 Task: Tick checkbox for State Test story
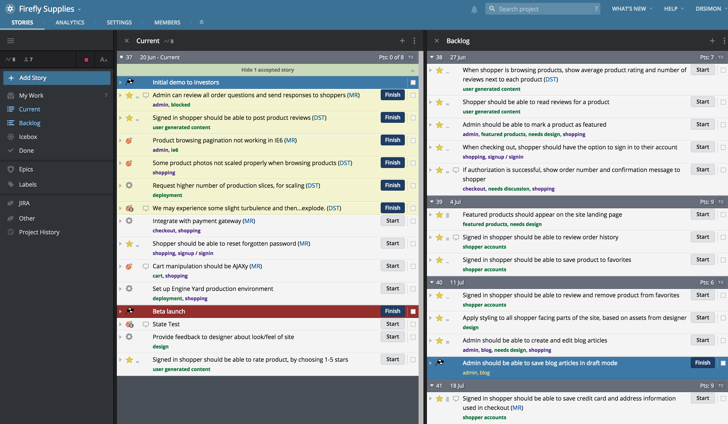413,324
